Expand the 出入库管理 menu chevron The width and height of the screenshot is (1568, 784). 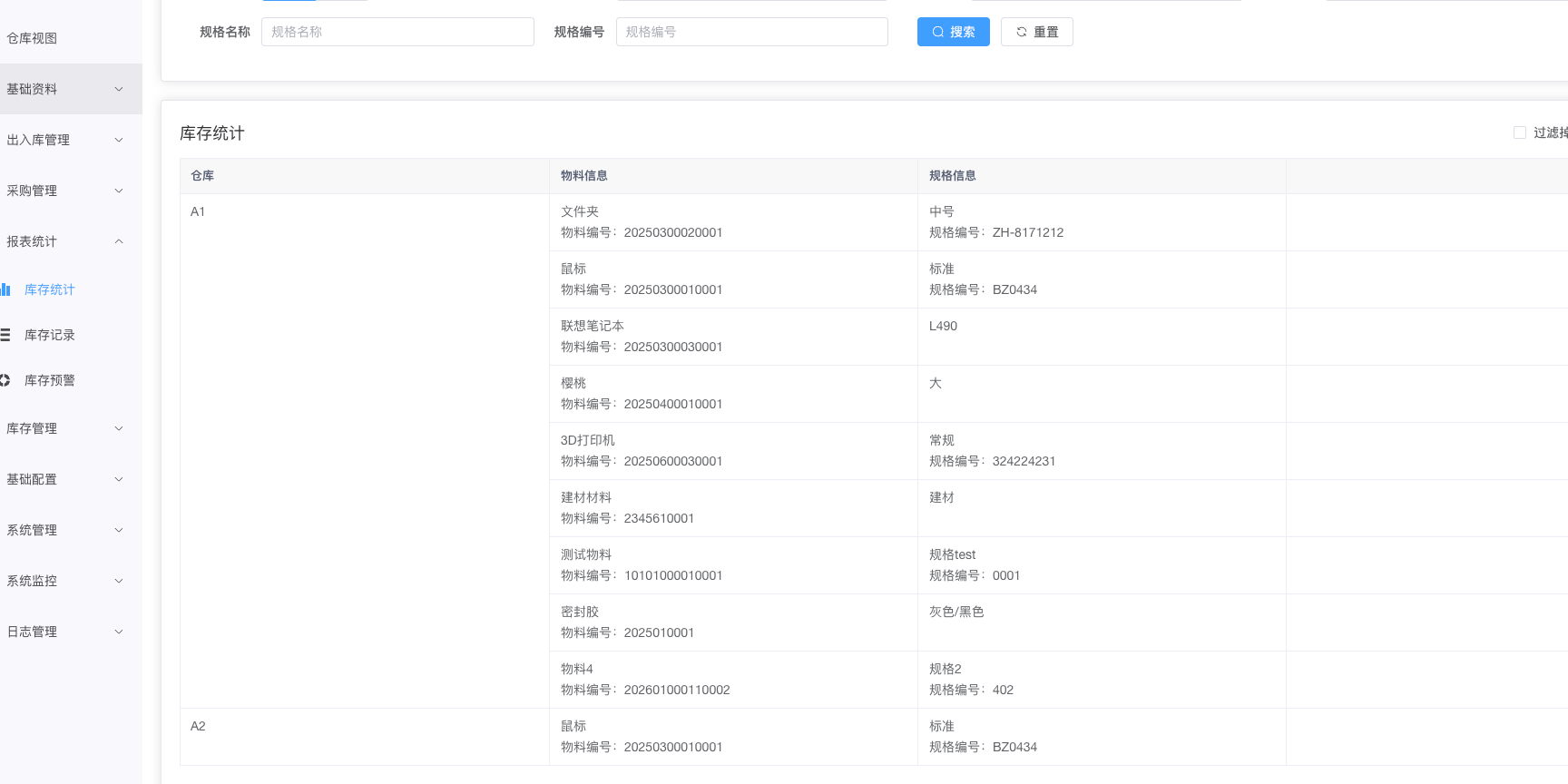coord(119,140)
